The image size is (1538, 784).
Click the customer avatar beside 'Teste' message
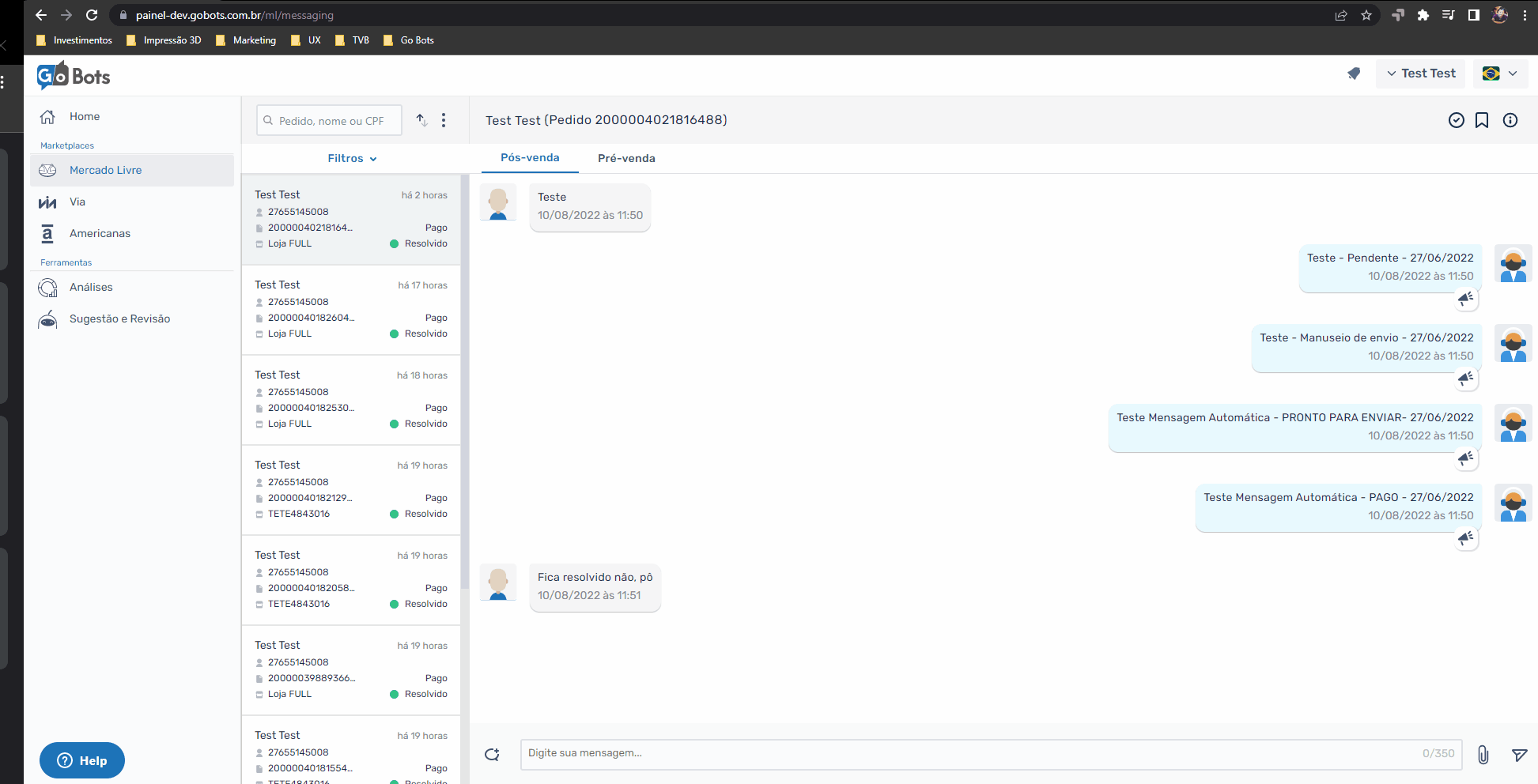tap(498, 203)
